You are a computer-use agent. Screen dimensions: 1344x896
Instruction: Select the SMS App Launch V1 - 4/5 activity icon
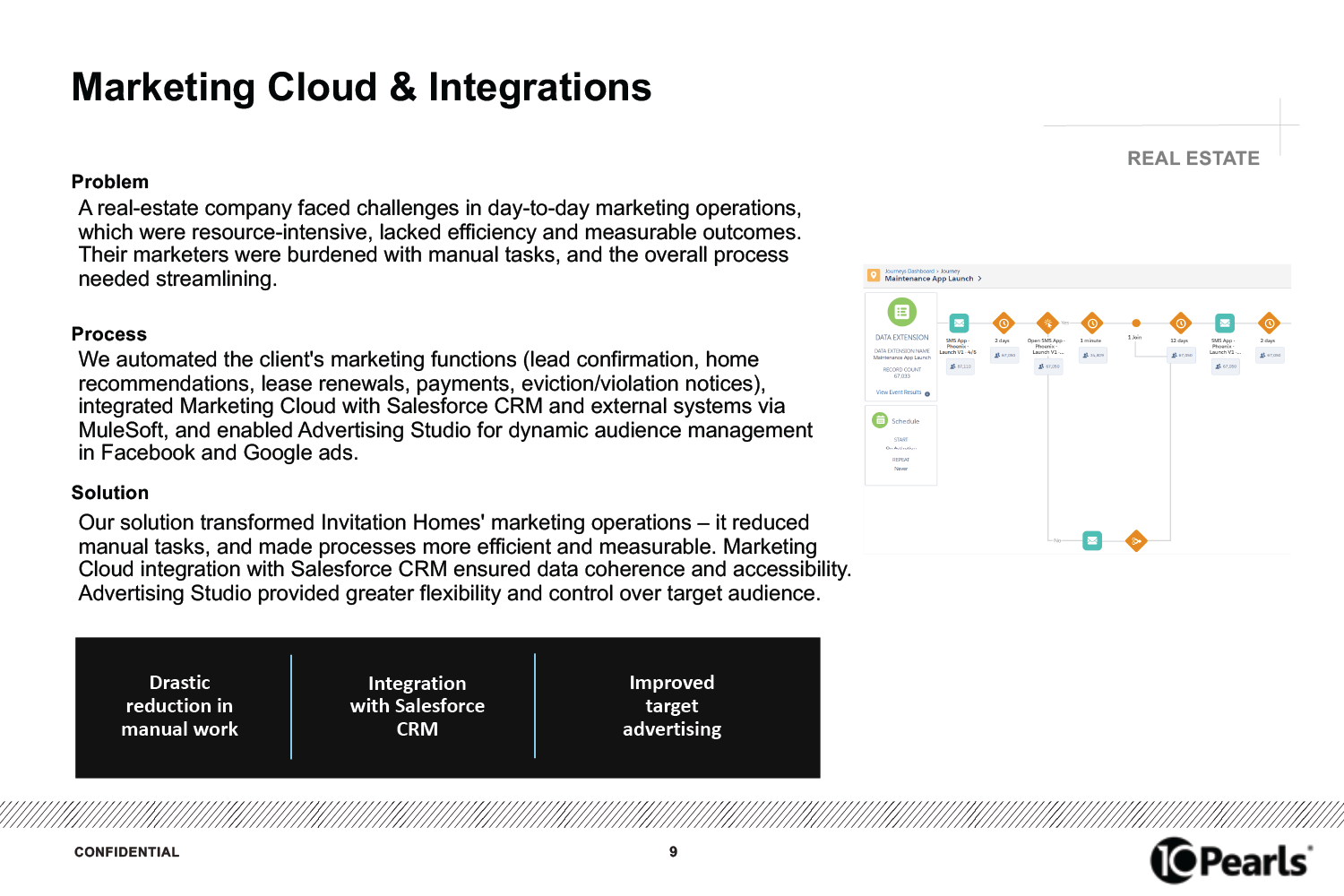tap(959, 323)
